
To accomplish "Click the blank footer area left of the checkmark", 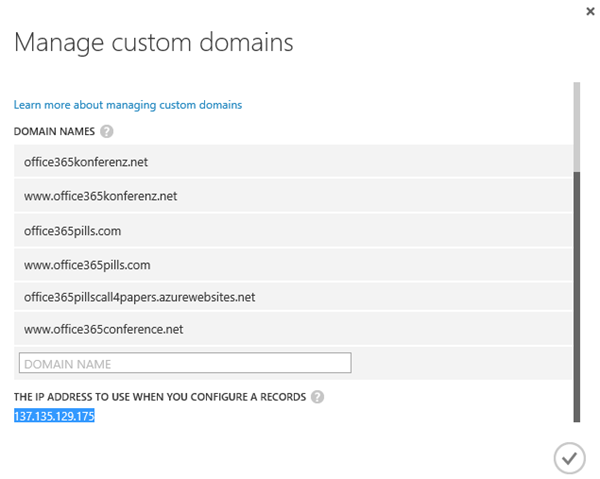I will 300,458.
